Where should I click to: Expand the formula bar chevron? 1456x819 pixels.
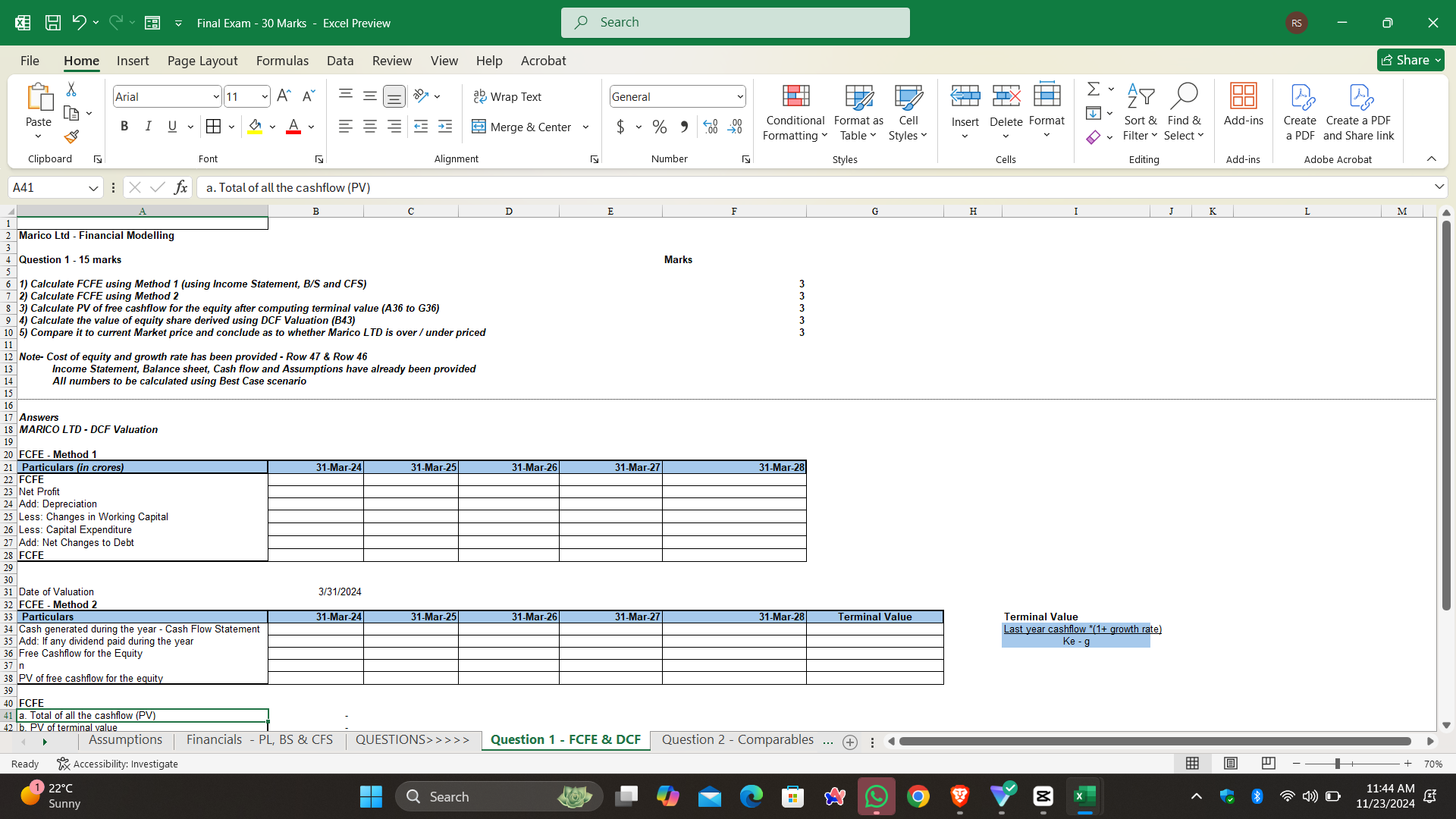click(1439, 187)
